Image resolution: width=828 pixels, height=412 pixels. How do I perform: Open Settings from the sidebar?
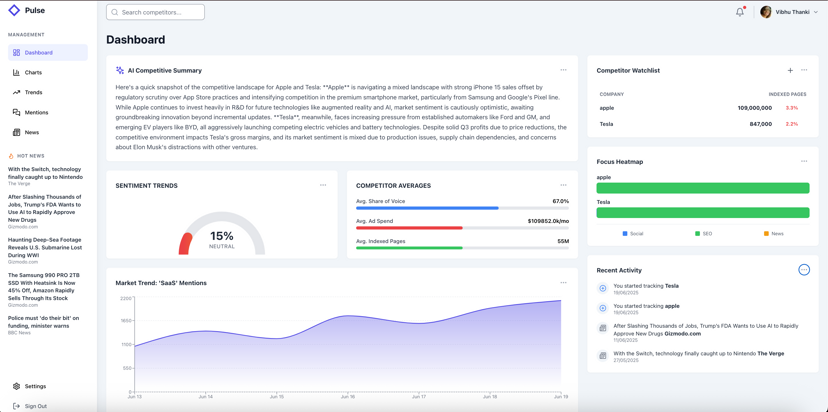pos(48,386)
